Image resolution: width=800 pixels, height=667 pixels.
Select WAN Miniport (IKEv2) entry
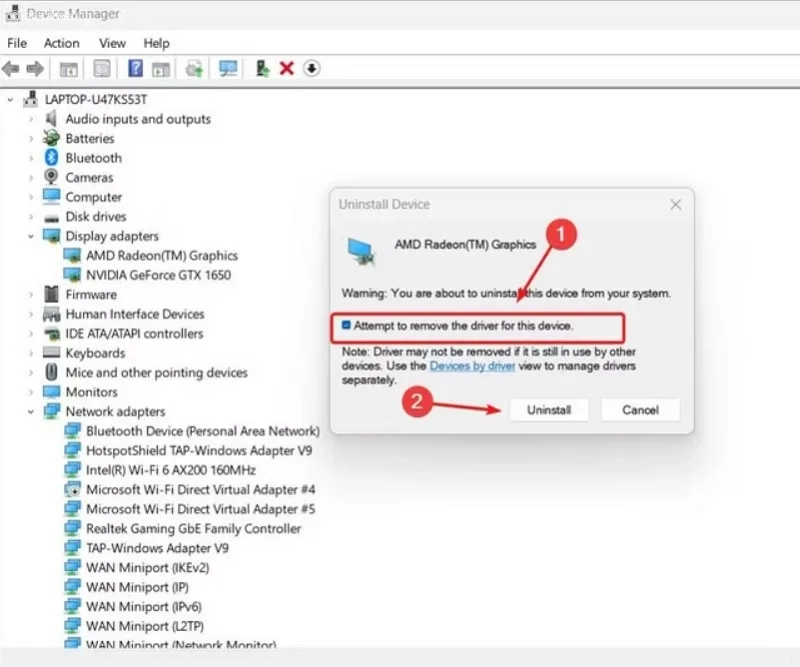point(147,567)
